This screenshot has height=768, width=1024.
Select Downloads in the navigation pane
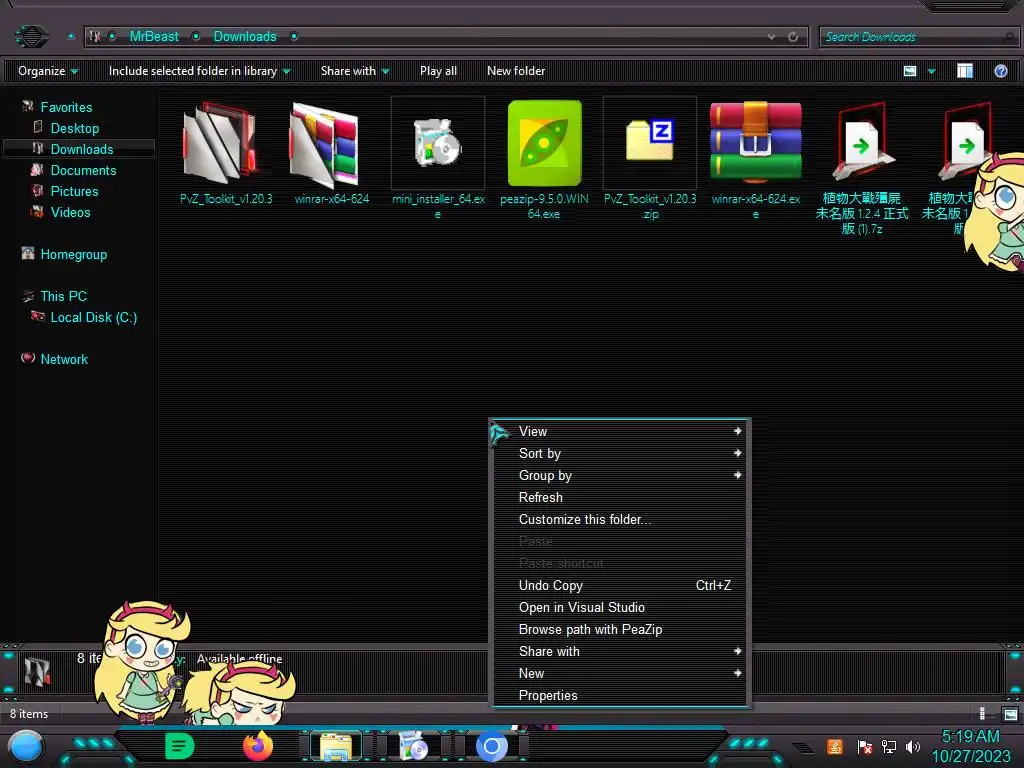(x=82, y=149)
